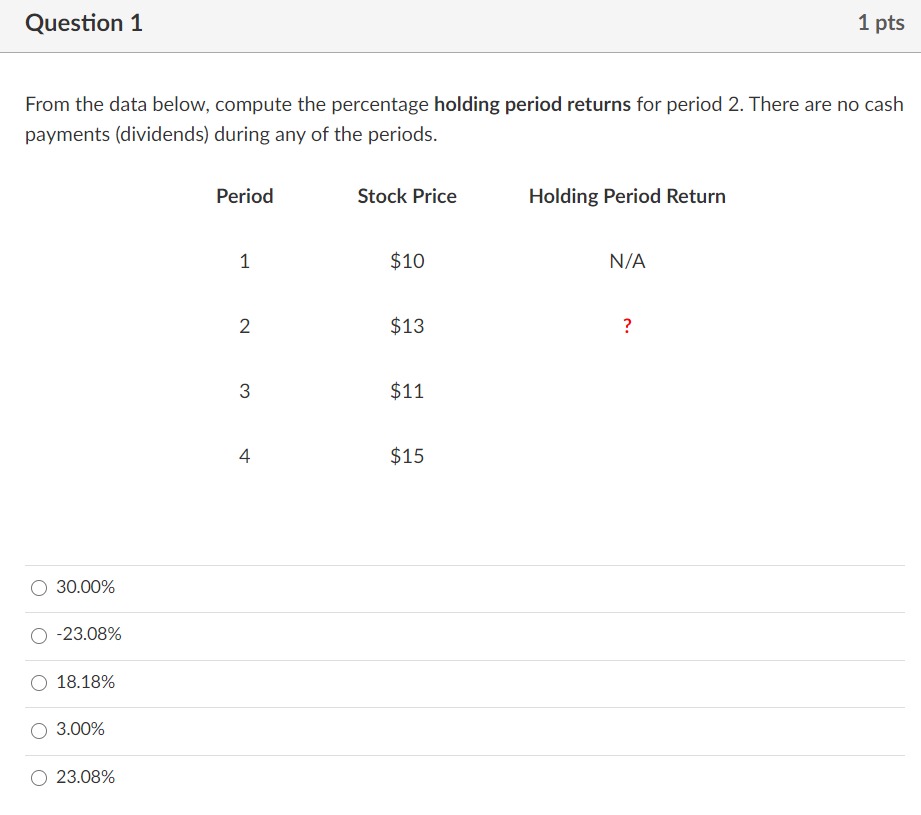
Task: Click the $15 stock price cell
Action: [x=406, y=456]
